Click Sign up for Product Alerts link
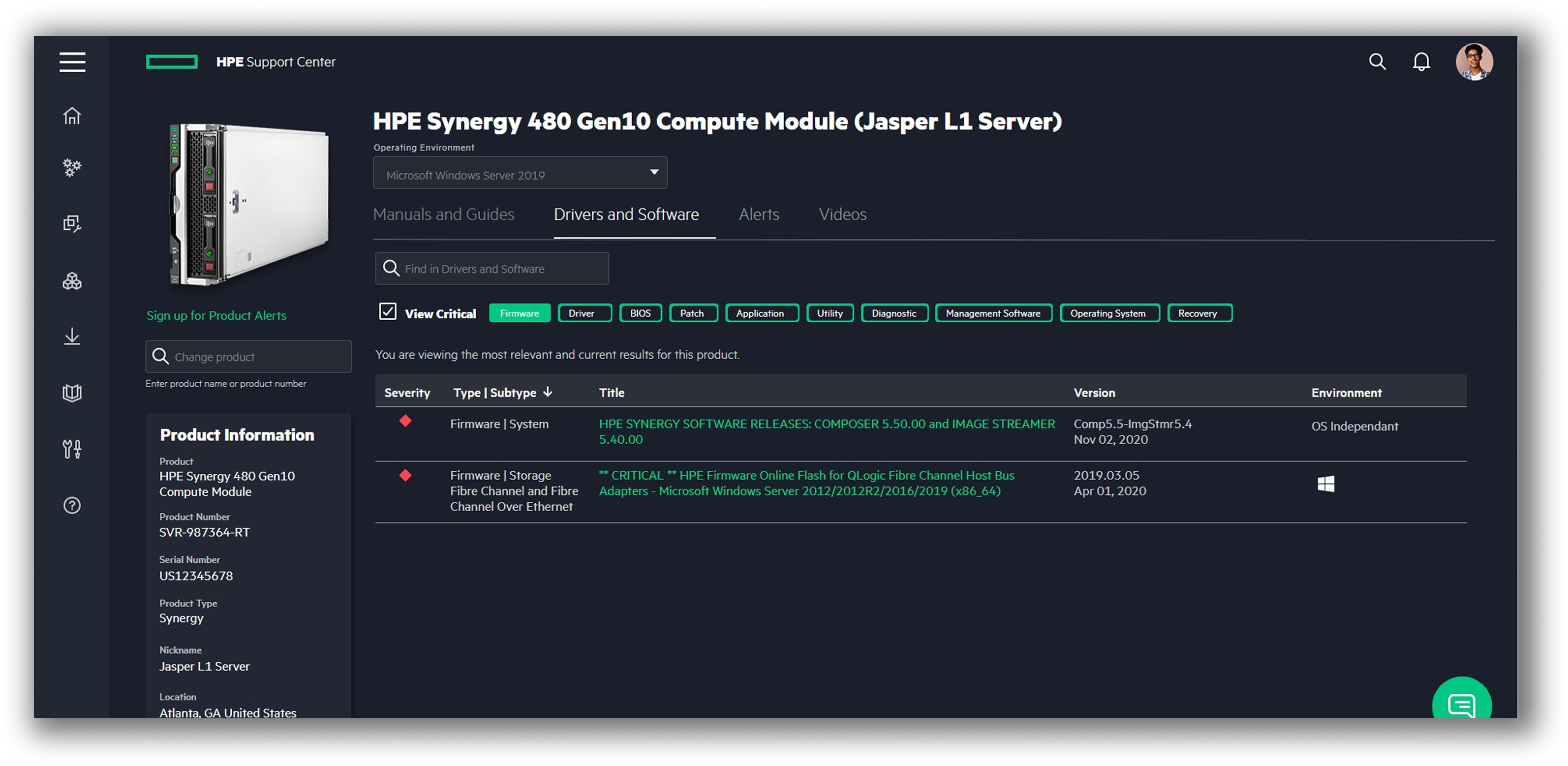The width and height of the screenshot is (1568, 766). [216, 315]
